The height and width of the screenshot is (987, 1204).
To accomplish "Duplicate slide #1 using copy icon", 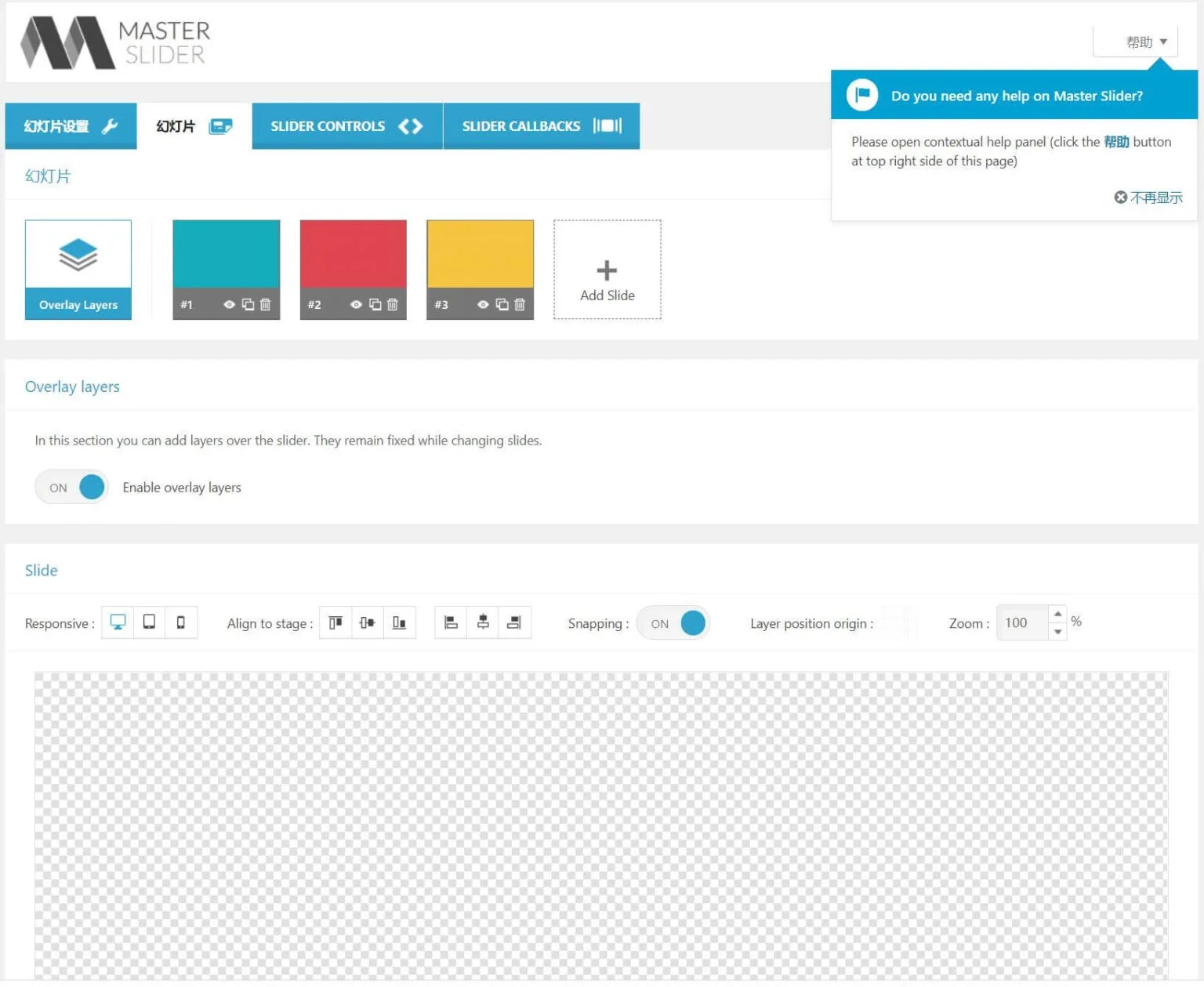I will [x=248, y=306].
